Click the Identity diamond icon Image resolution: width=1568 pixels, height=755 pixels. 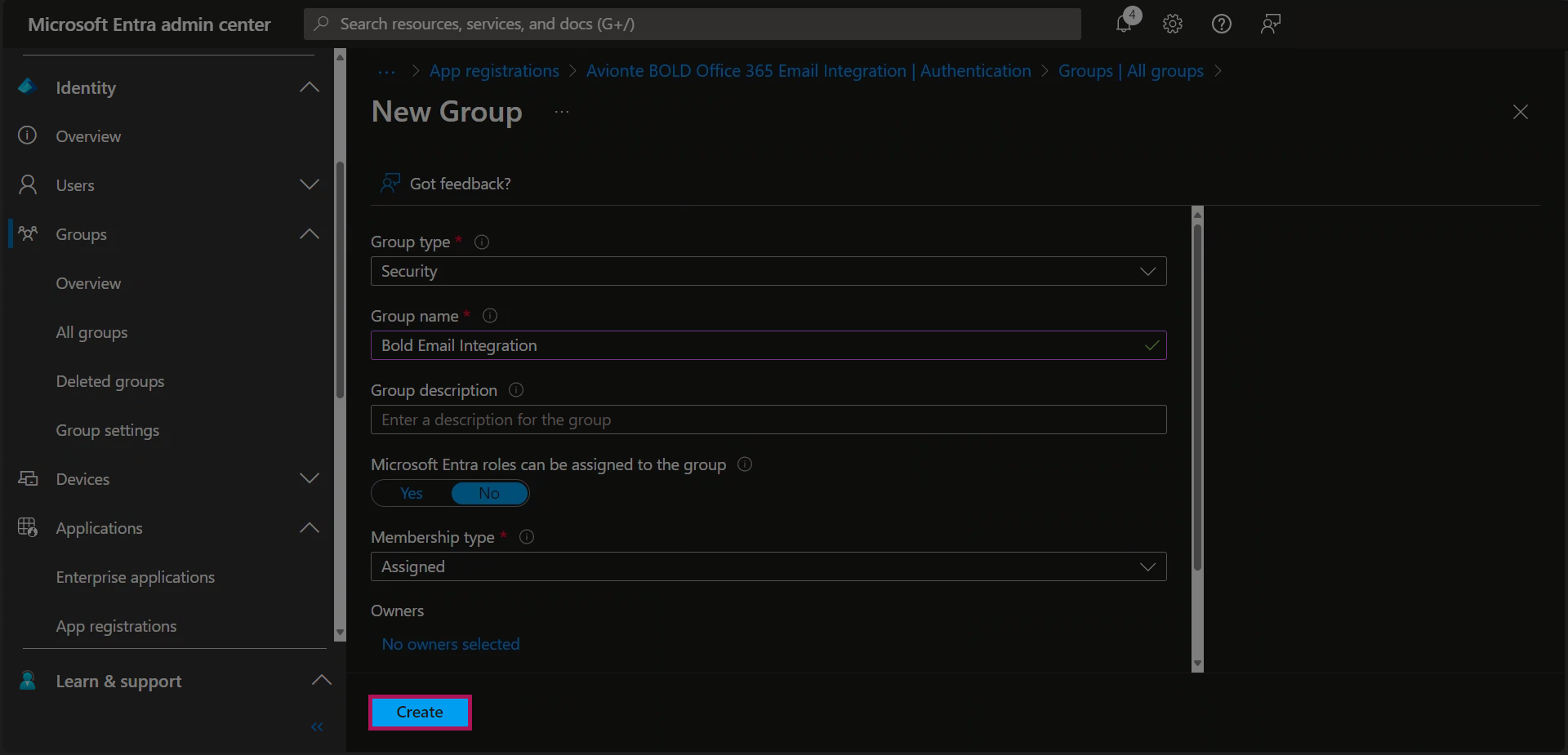point(27,86)
